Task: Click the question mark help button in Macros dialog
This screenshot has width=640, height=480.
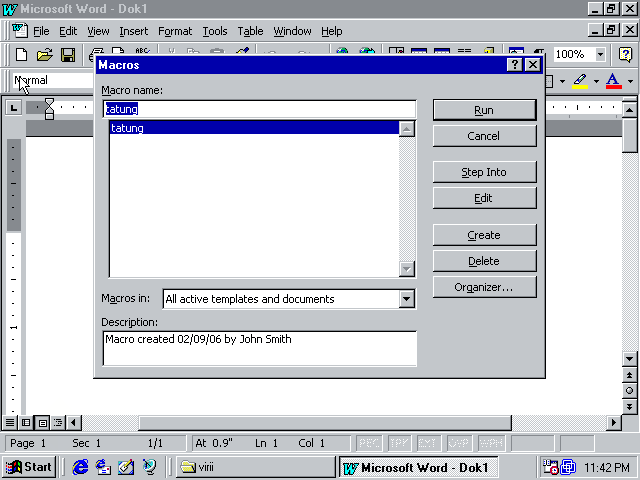Action: pos(514,64)
